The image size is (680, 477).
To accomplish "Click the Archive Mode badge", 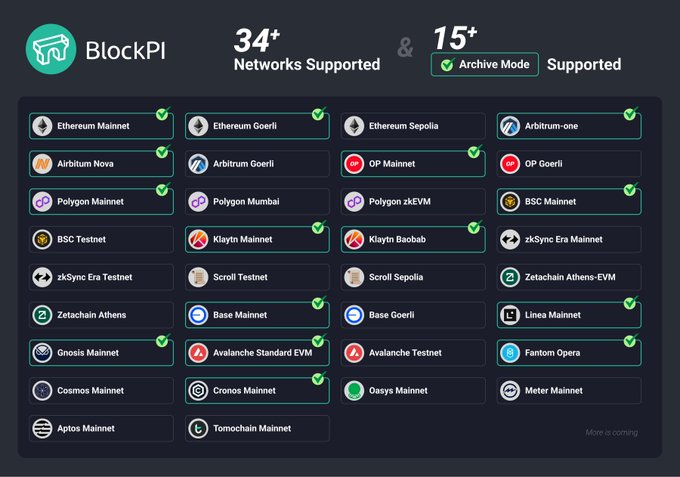I will pyautogui.click(x=485, y=65).
